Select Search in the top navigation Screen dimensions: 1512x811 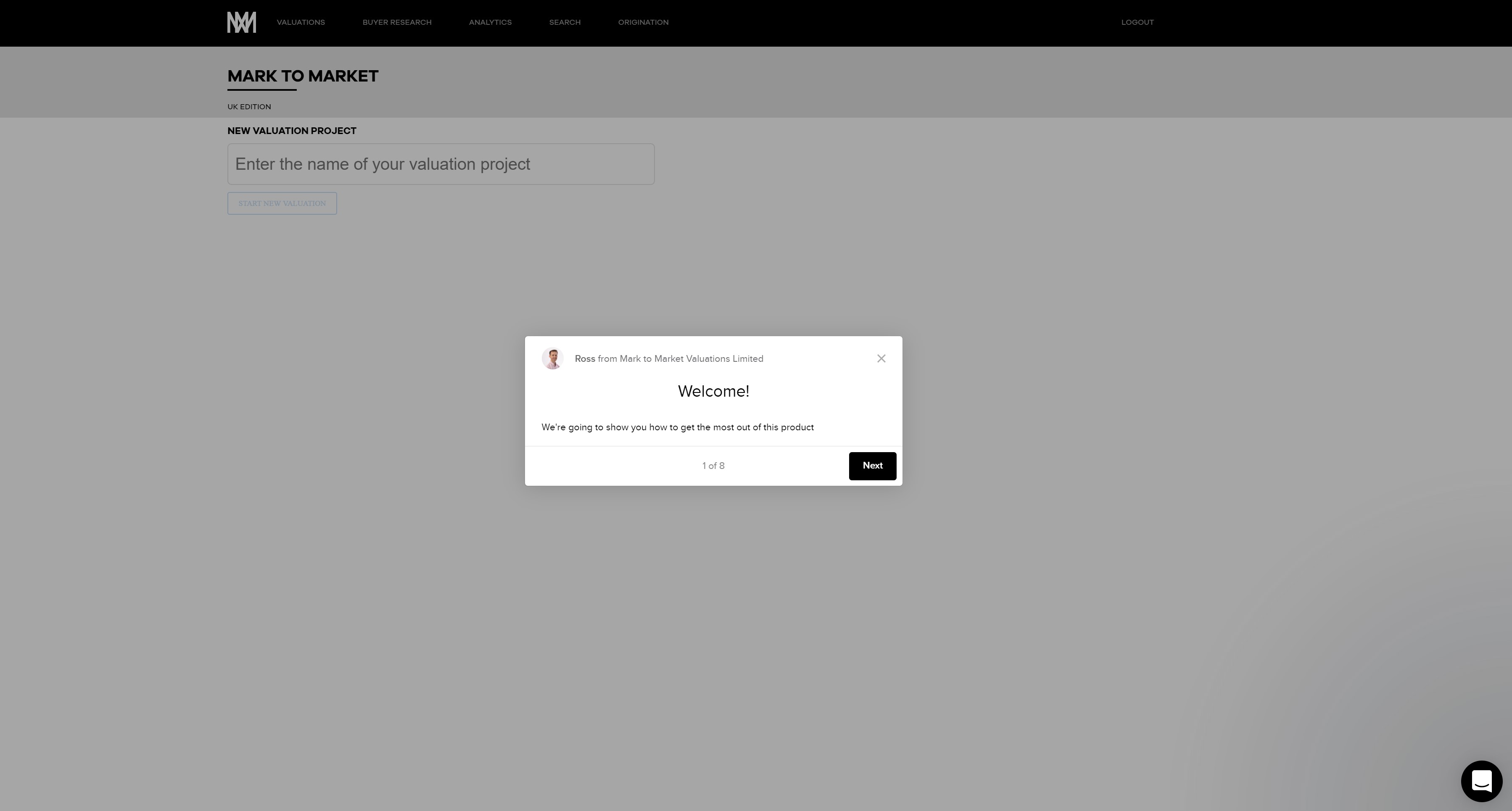pos(565,22)
